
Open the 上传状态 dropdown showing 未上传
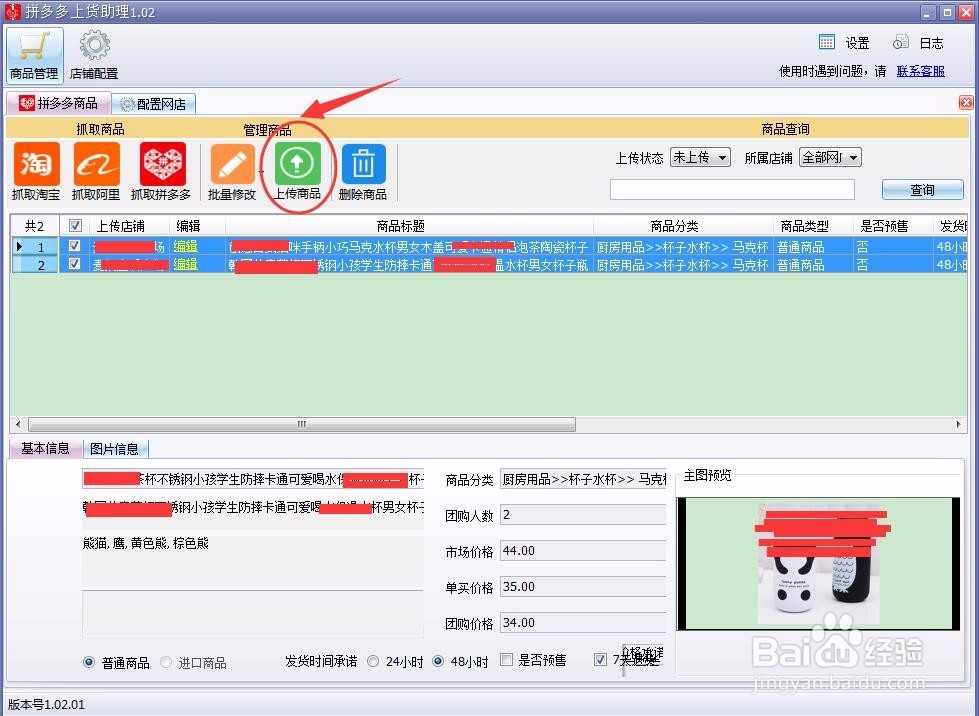tap(700, 157)
